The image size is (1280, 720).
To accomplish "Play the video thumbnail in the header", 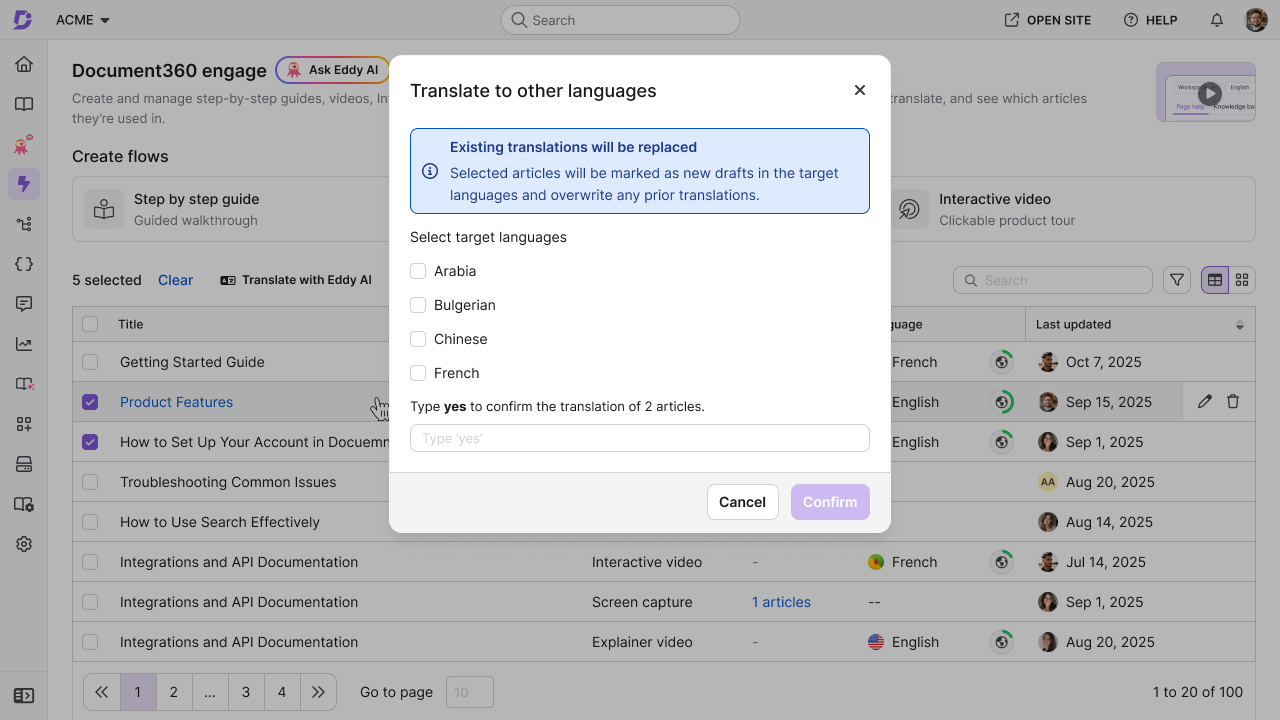I will pyautogui.click(x=1210, y=93).
